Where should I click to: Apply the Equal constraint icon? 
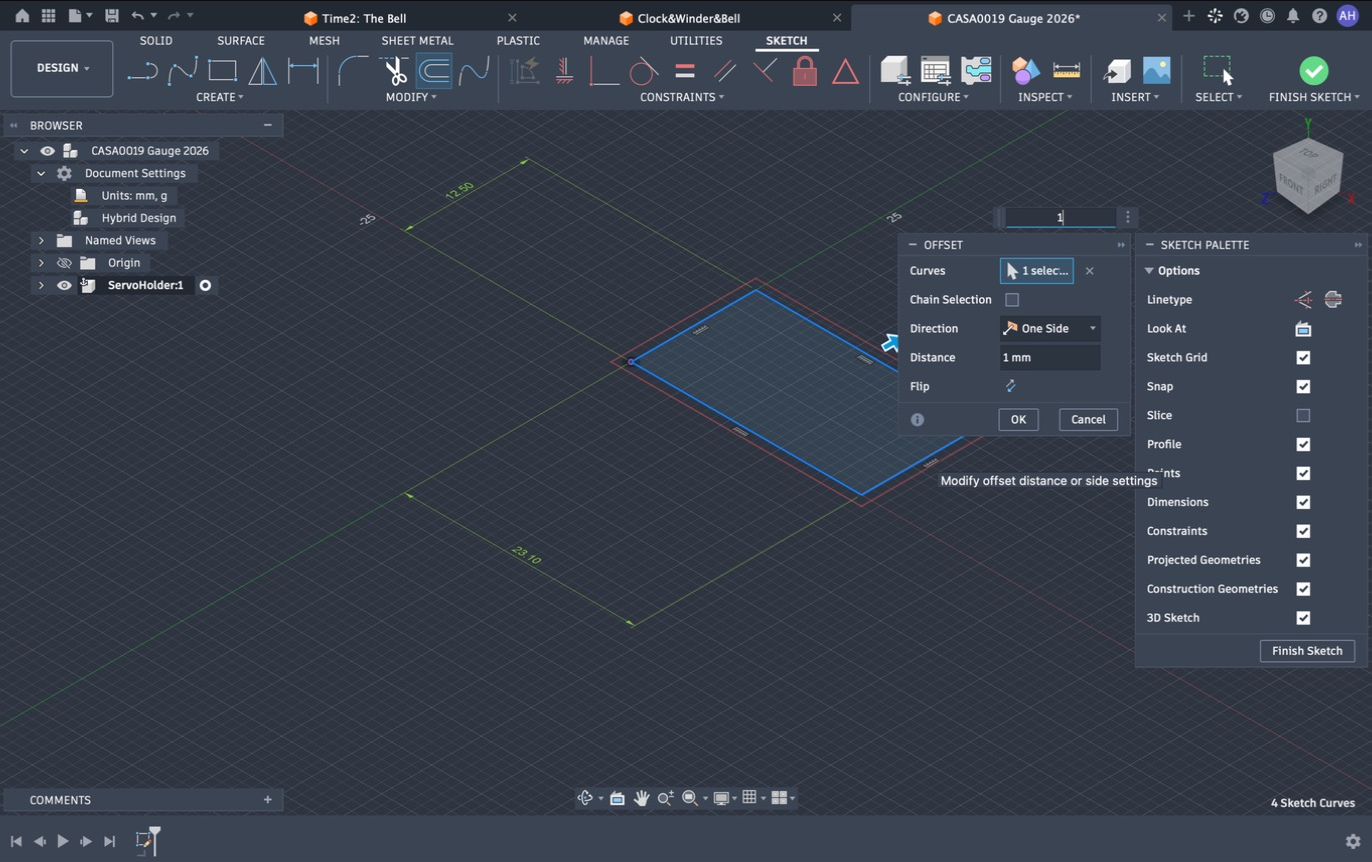[685, 71]
